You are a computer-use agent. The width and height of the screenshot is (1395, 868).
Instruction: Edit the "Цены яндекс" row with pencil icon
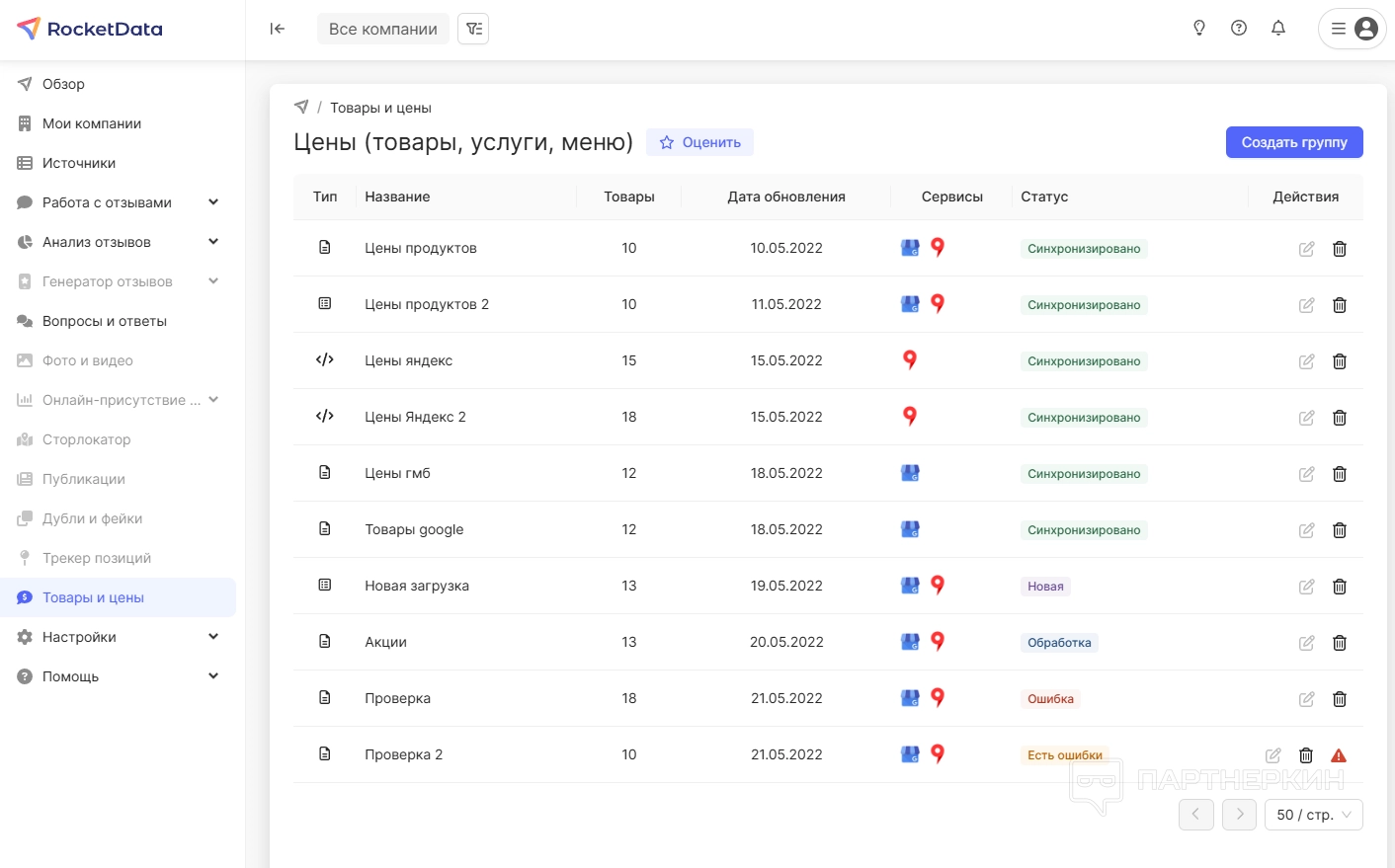point(1306,361)
